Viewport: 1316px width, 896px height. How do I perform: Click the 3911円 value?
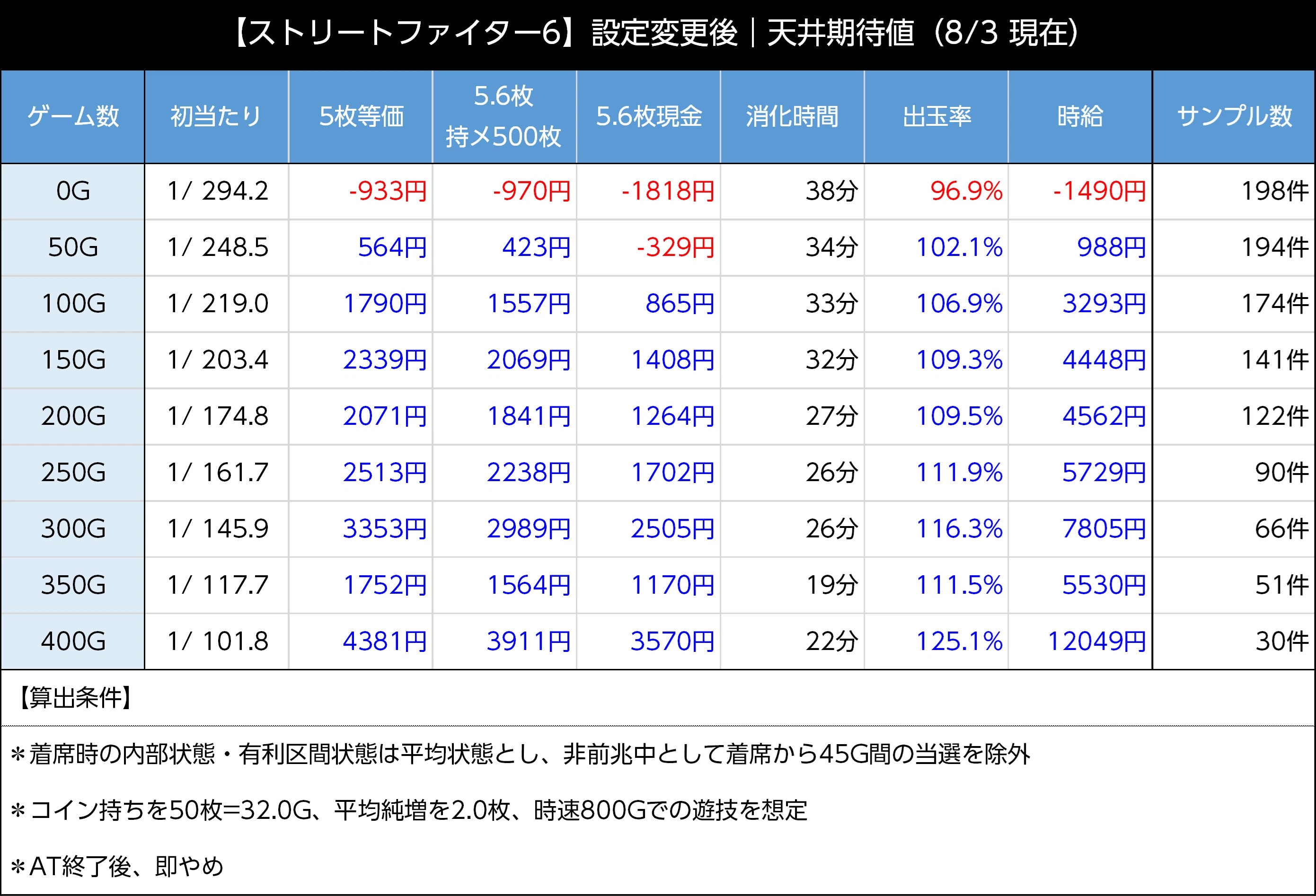click(x=529, y=641)
